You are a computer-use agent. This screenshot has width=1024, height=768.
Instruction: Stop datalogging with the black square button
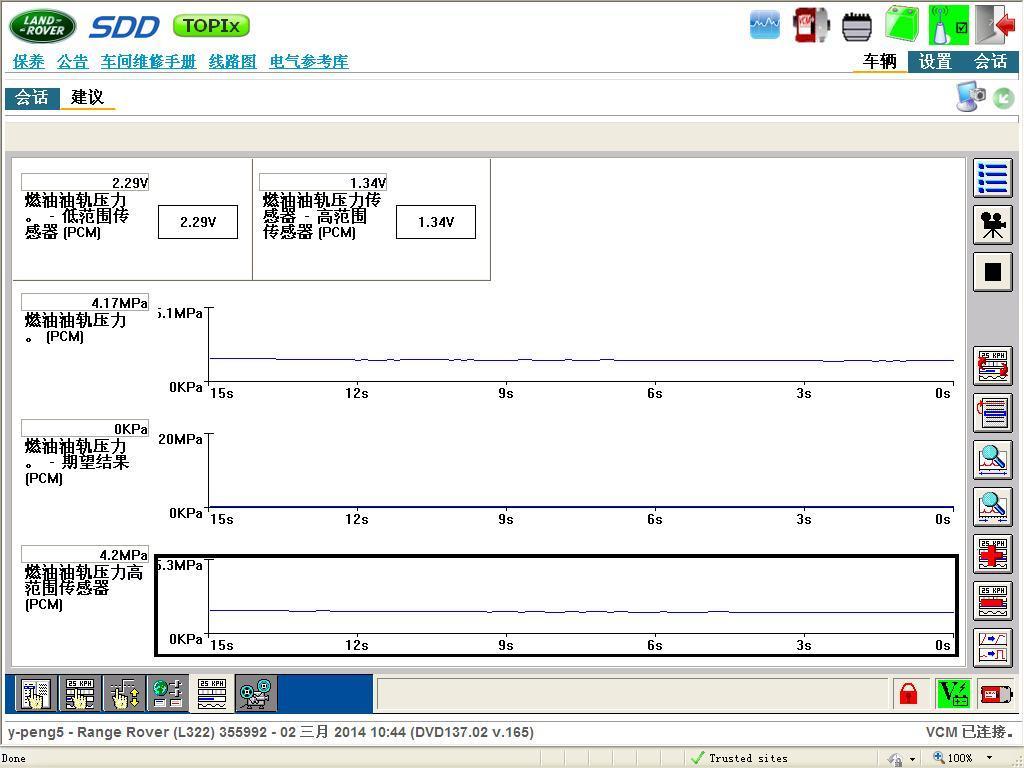[993, 272]
